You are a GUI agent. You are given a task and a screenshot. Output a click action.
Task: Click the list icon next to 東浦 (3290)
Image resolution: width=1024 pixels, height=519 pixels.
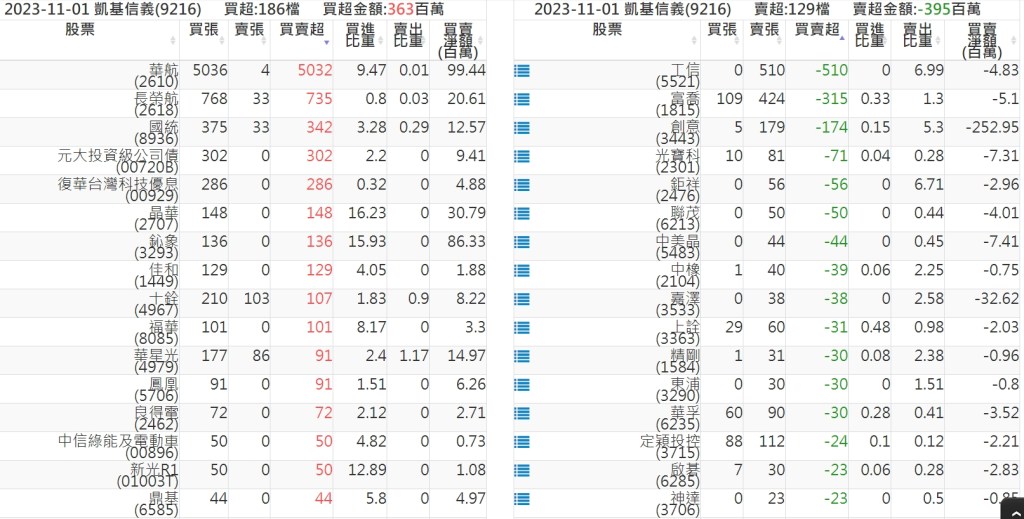pyautogui.click(x=521, y=385)
